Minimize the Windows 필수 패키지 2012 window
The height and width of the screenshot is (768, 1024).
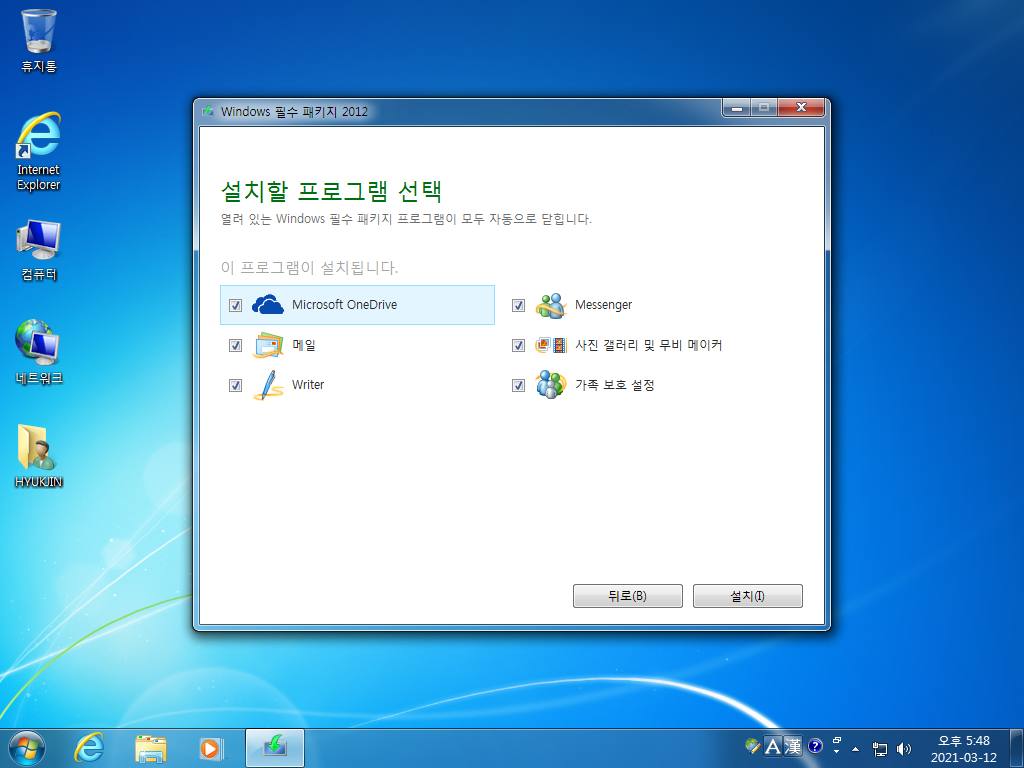coord(737,107)
